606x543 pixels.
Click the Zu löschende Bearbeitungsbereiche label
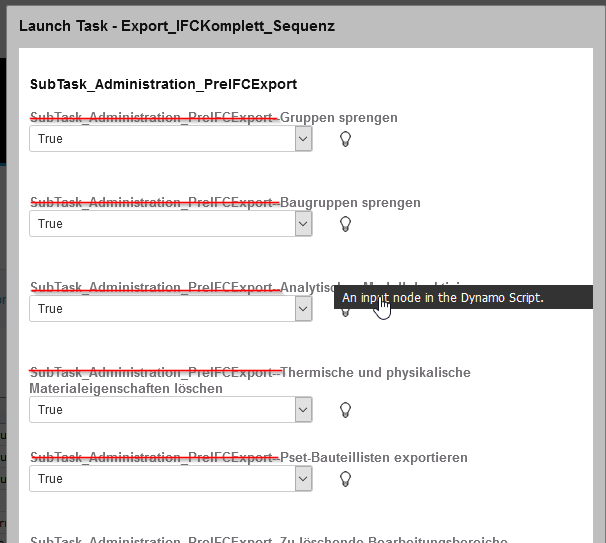click(390, 540)
